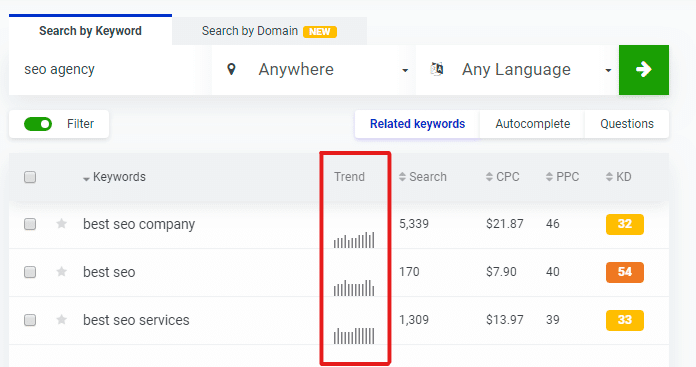Click the PPC value 39
The image size is (696, 367).
pyautogui.click(x=553, y=320)
